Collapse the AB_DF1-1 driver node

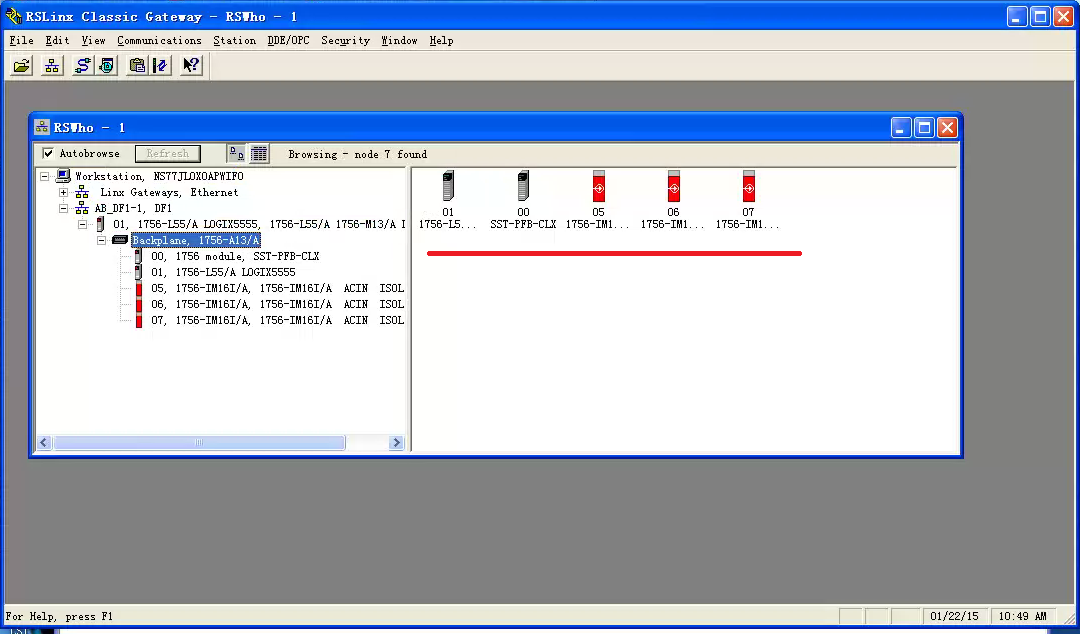point(64,209)
